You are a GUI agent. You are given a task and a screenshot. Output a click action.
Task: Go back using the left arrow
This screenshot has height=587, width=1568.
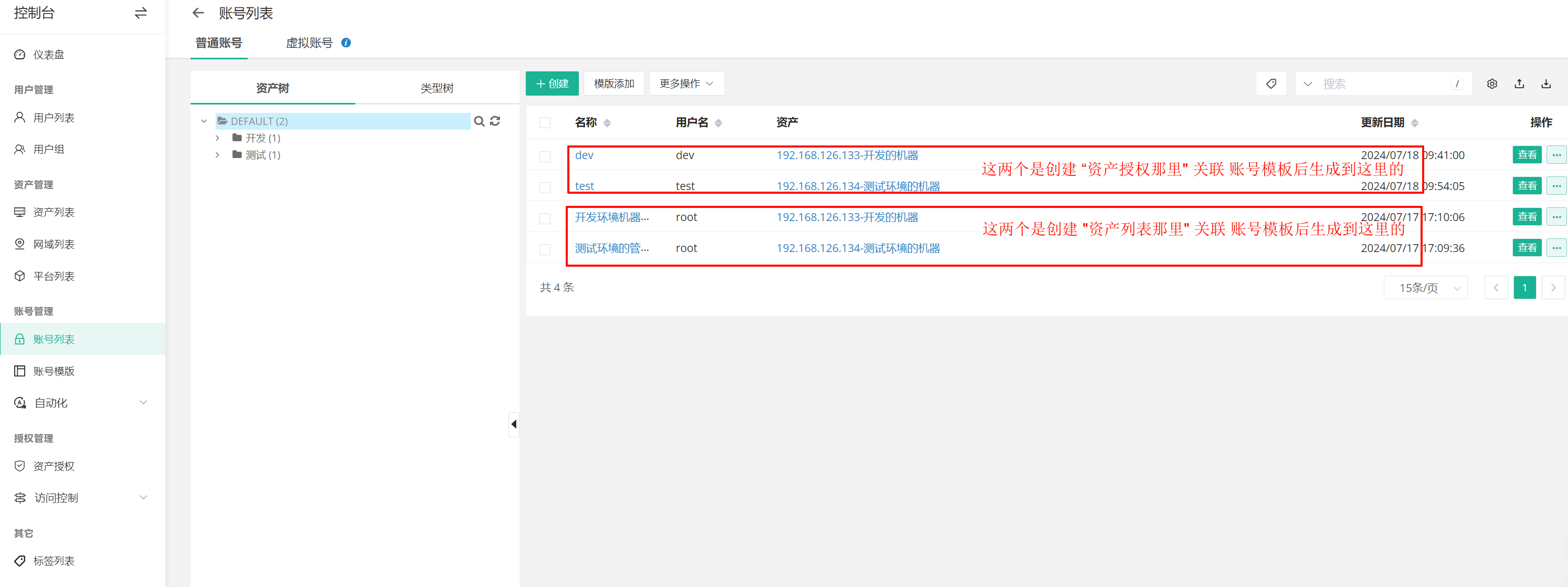point(198,13)
